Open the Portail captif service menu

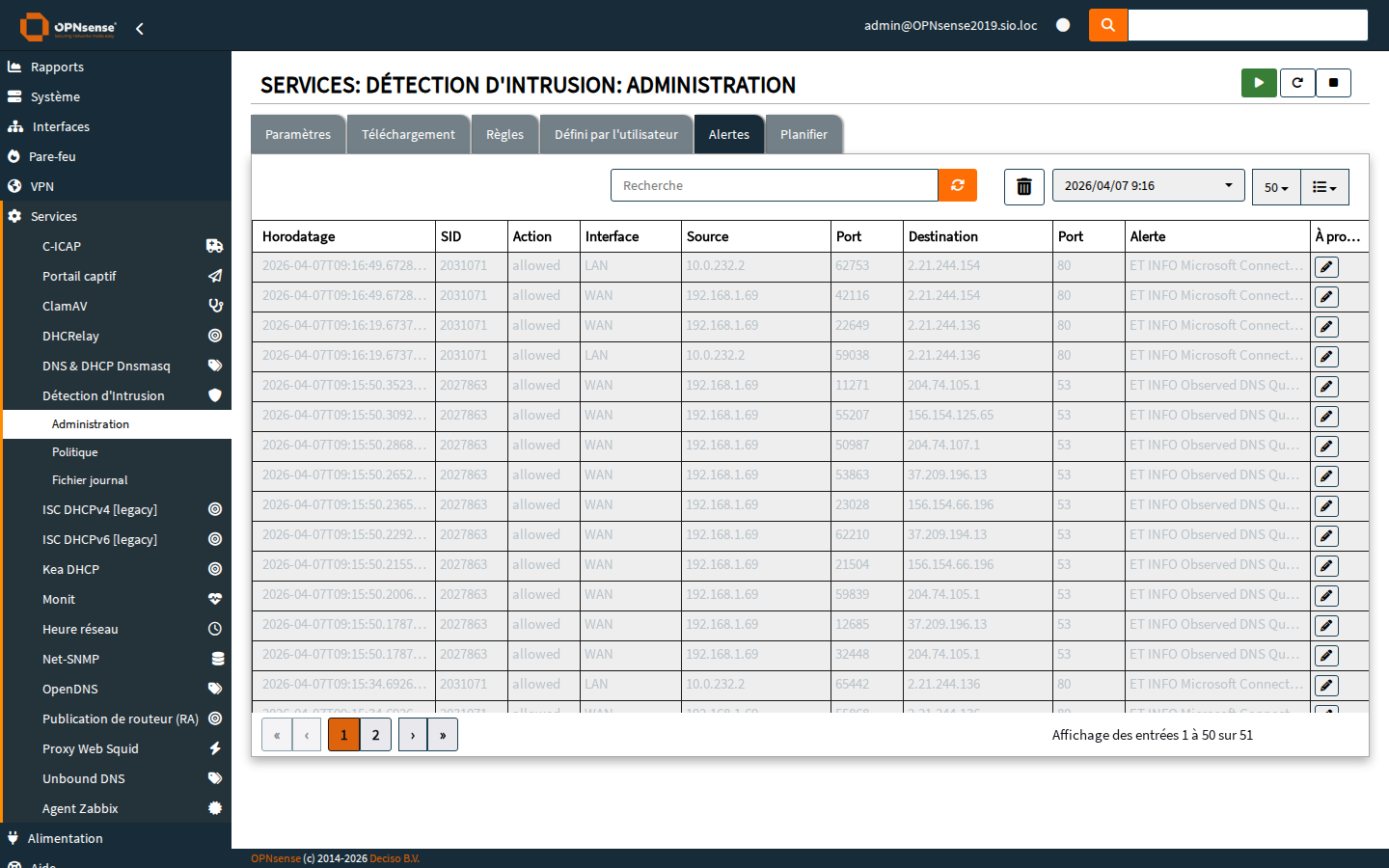tap(118, 276)
